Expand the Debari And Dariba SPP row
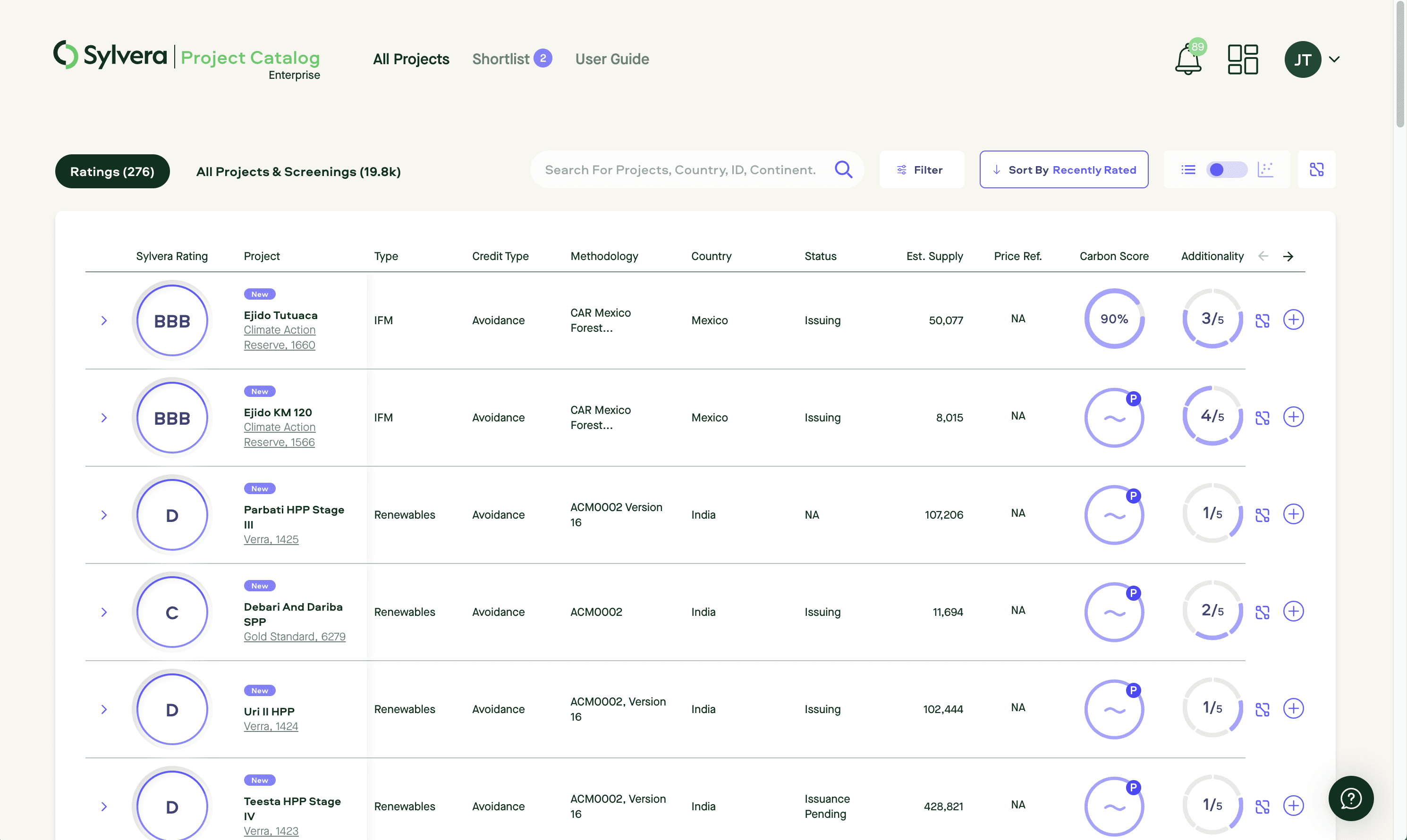This screenshot has height=840, width=1407. point(104,612)
